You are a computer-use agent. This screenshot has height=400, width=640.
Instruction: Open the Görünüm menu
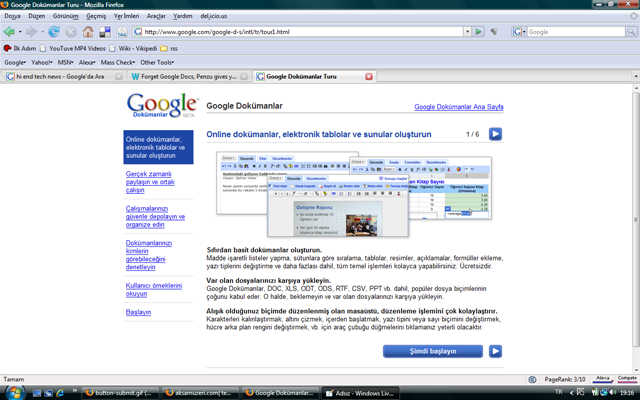point(65,16)
